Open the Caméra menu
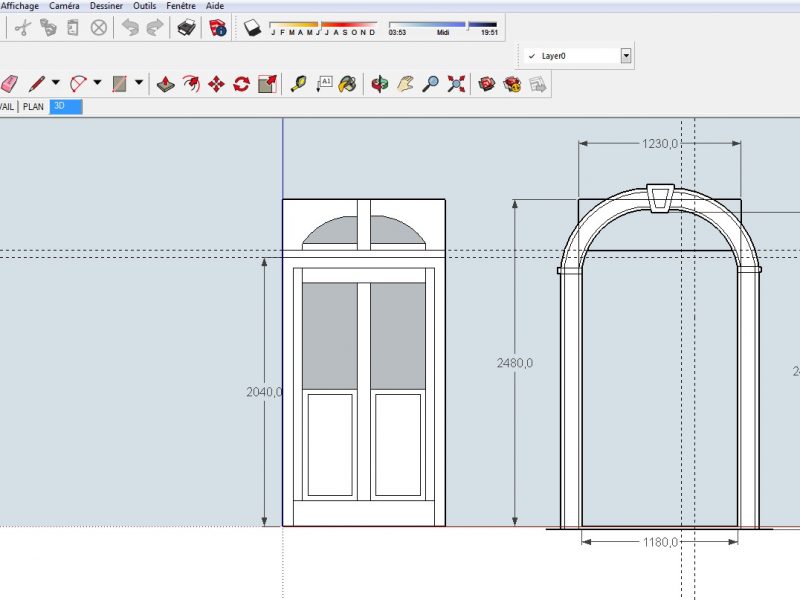800x600 pixels. pyautogui.click(x=64, y=6)
